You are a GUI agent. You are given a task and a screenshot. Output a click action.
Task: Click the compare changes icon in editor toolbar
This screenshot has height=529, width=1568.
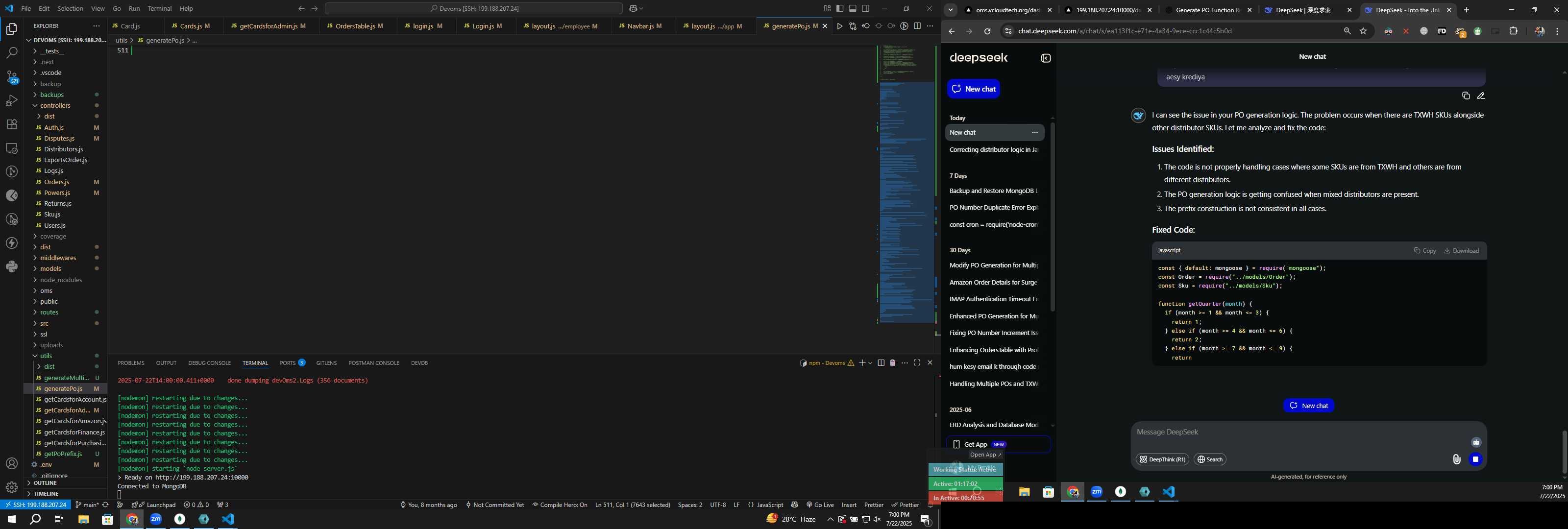pyautogui.click(x=853, y=26)
